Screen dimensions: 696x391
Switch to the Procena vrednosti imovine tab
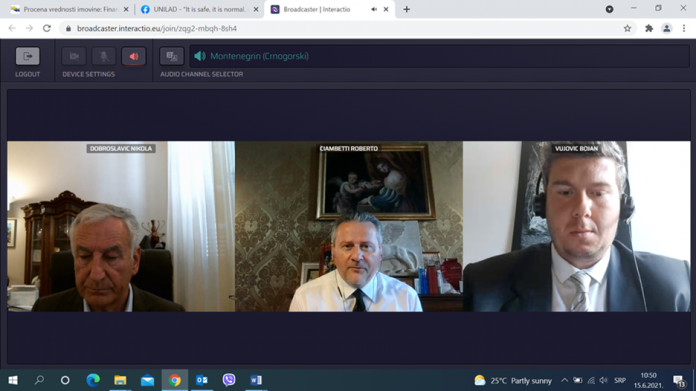(x=70, y=9)
